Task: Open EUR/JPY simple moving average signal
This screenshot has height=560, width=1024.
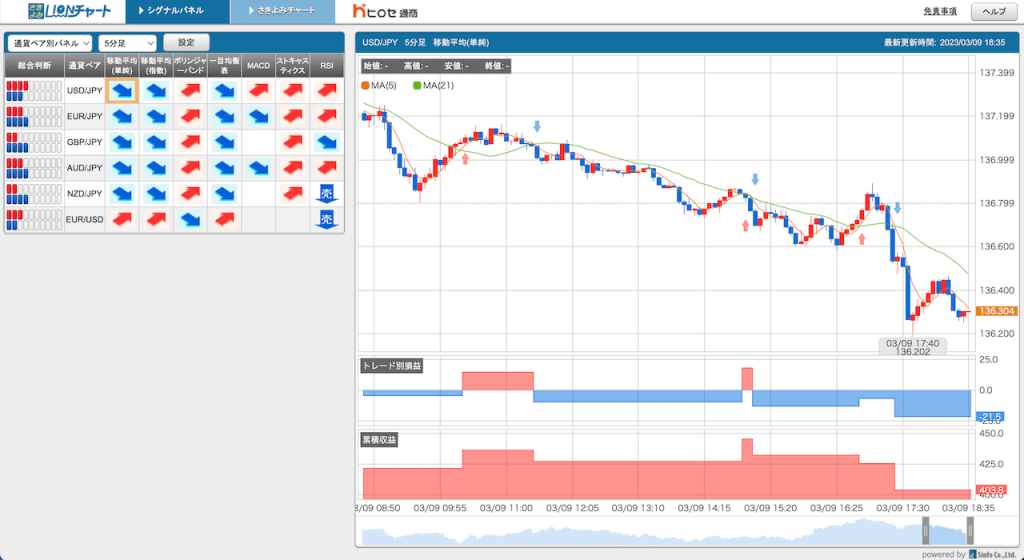Action: [x=122, y=117]
